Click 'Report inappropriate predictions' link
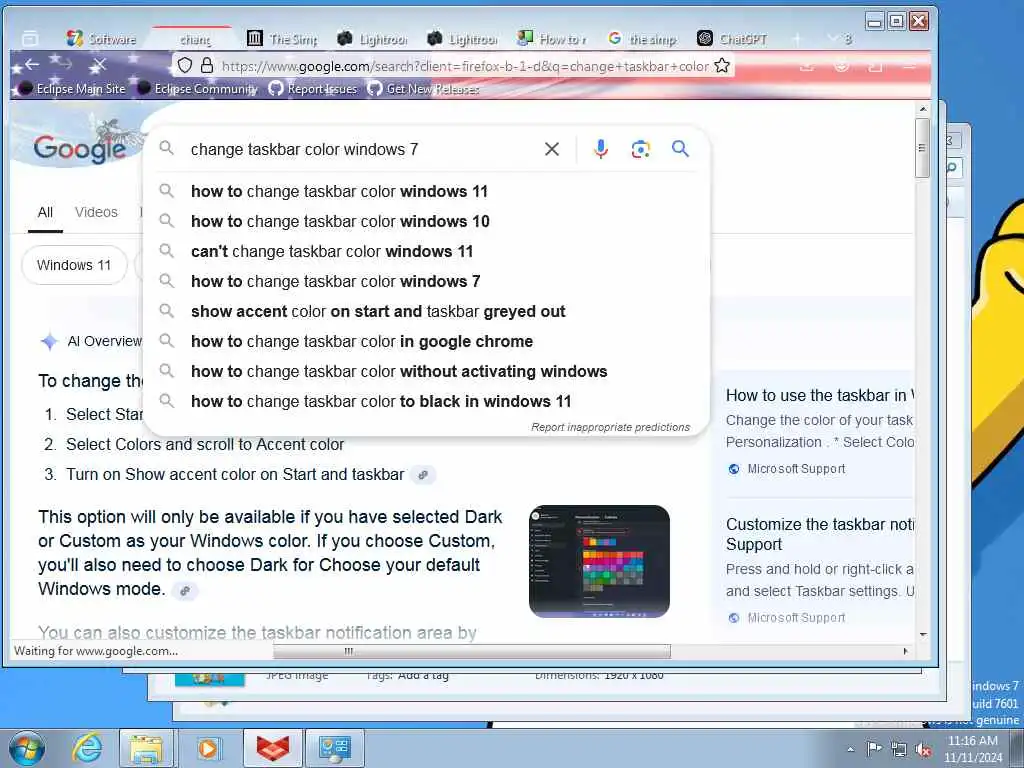1024x768 pixels. pyautogui.click(x=610, y=427)
